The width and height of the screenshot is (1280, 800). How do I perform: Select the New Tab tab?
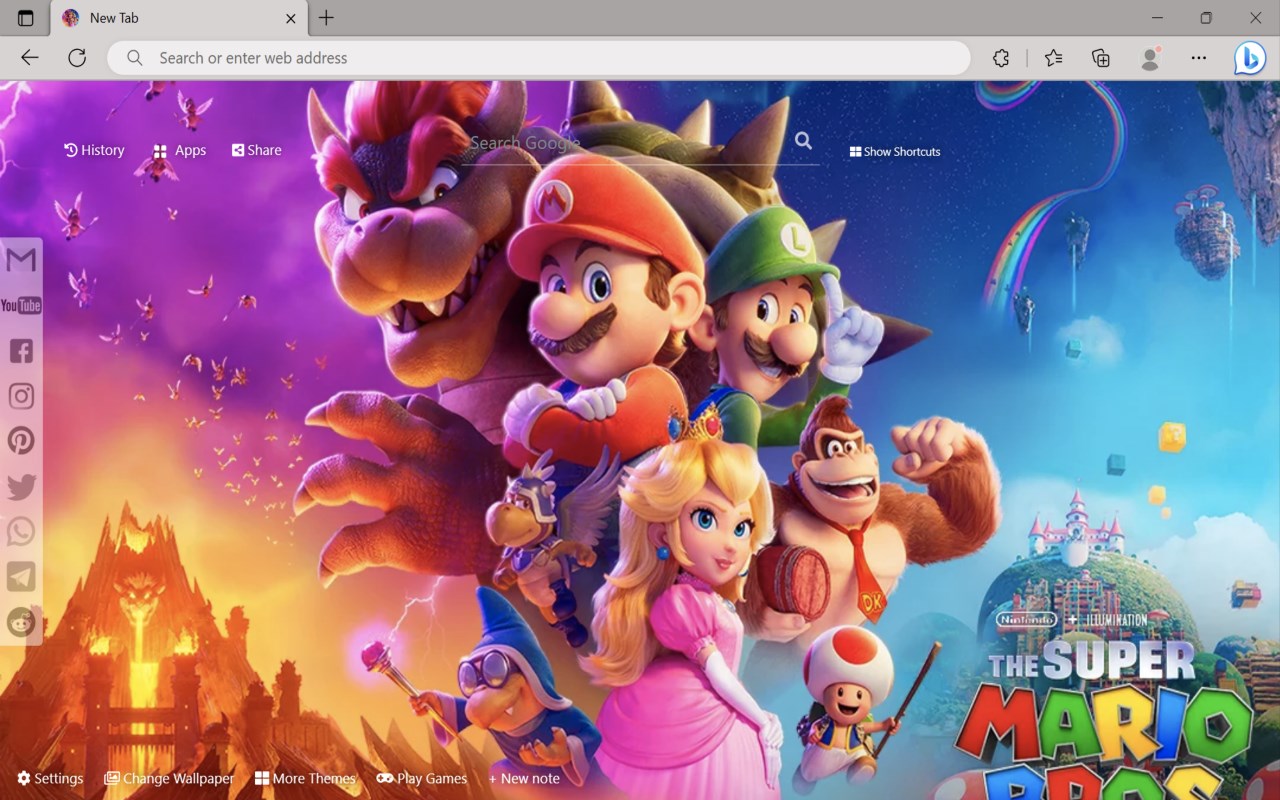(x=178, y=18)
